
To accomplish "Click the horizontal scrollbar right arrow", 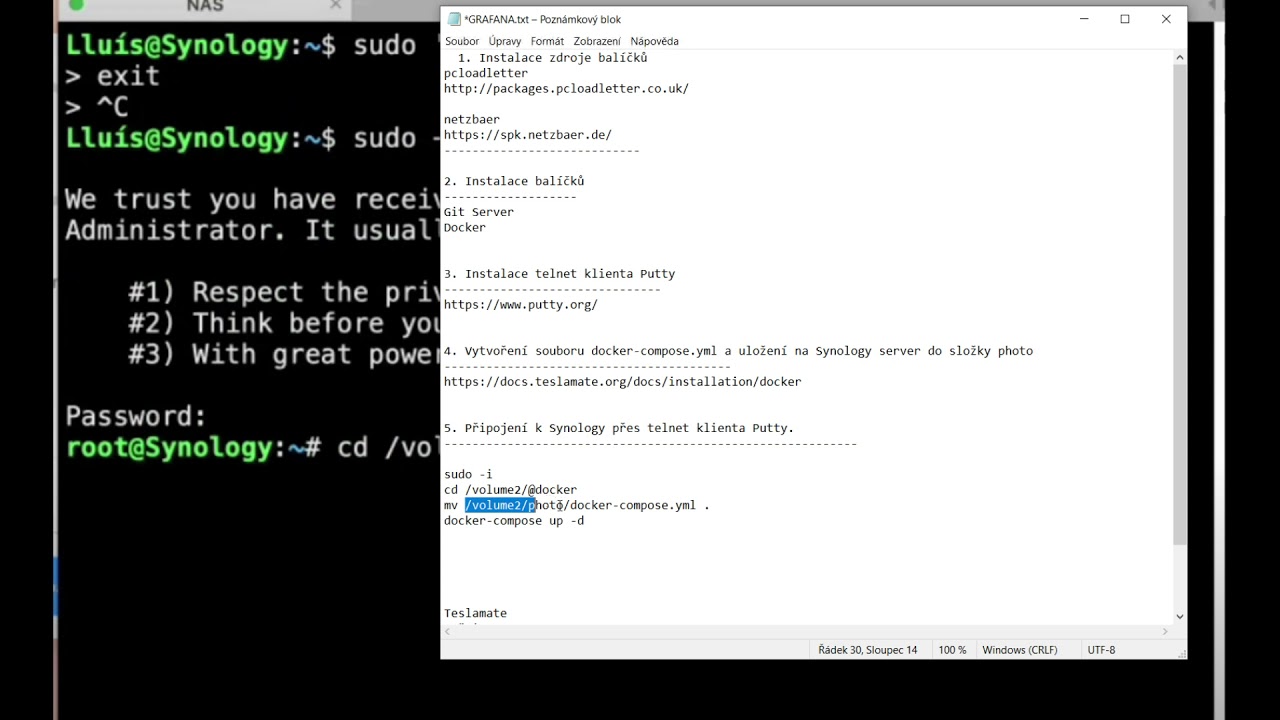I will point(1164,631).
